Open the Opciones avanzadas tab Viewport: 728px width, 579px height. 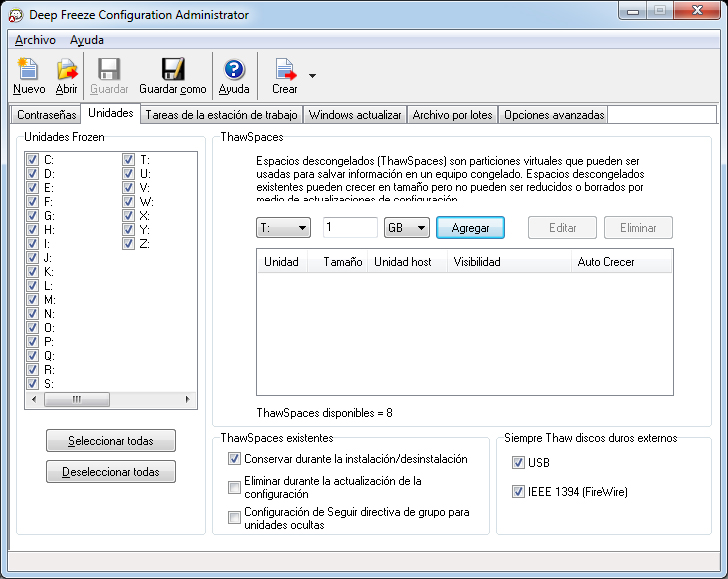point(554,115)
